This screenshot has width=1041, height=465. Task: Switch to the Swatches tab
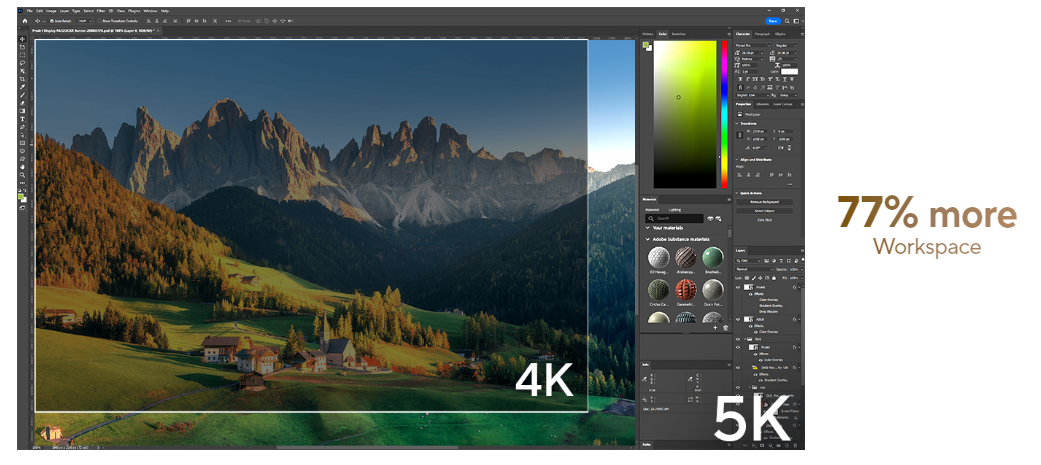678,34
